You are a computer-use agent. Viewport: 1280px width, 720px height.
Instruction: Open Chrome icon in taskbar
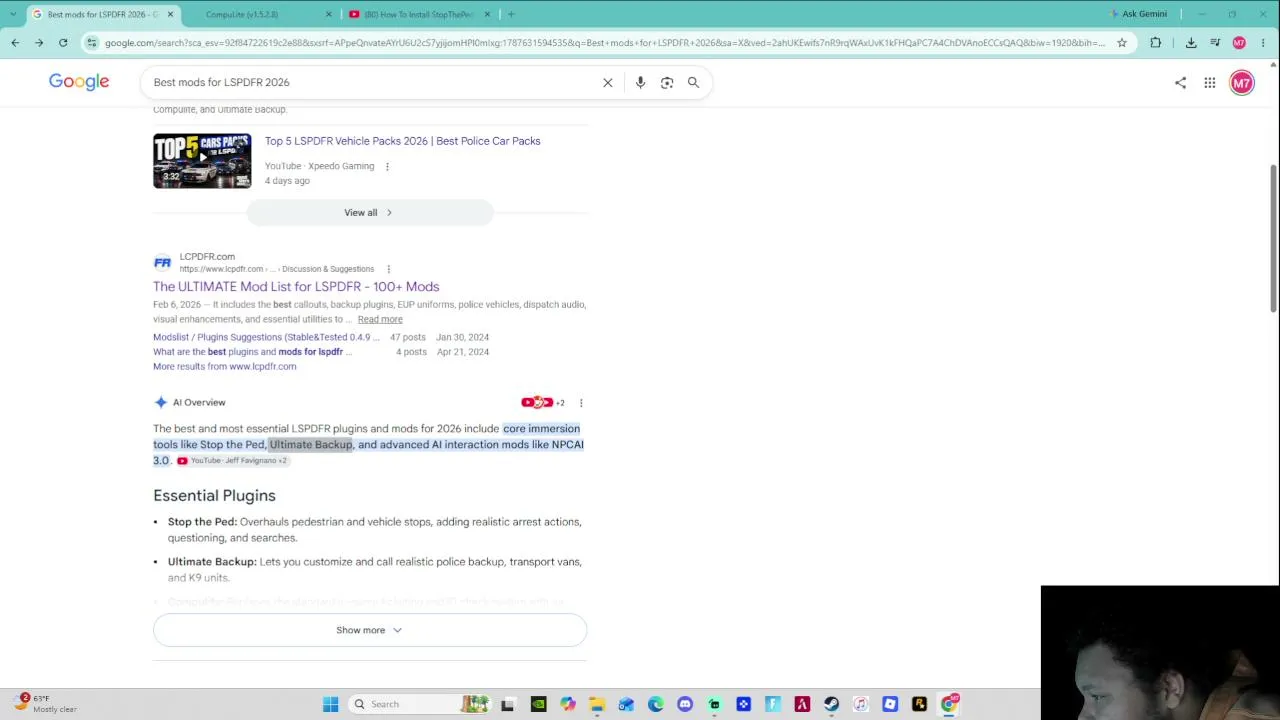click(x=949, y=704)
